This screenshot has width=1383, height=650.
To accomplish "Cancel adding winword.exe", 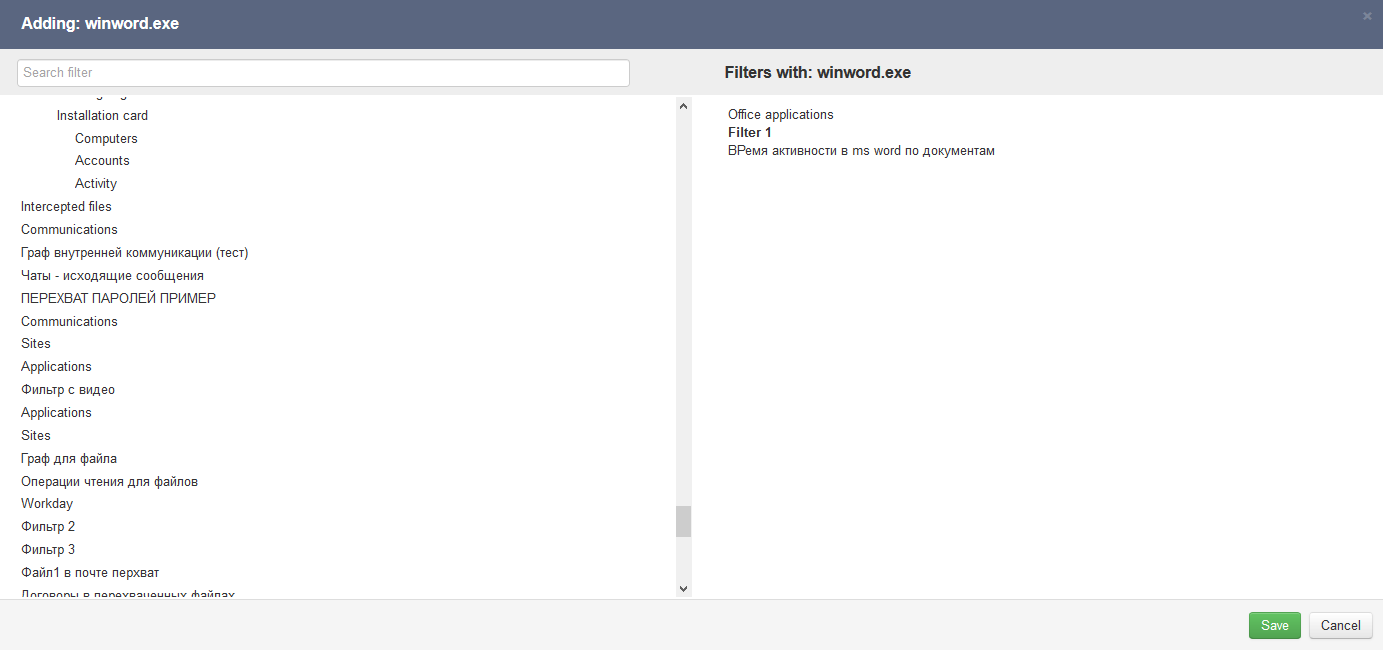I will tap(1340, 625).
